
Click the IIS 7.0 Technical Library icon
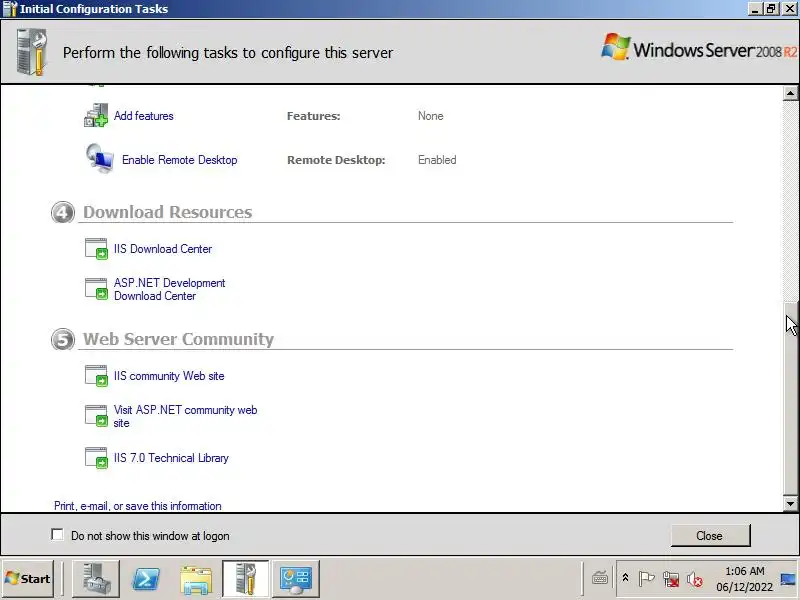tap(96, 458)
